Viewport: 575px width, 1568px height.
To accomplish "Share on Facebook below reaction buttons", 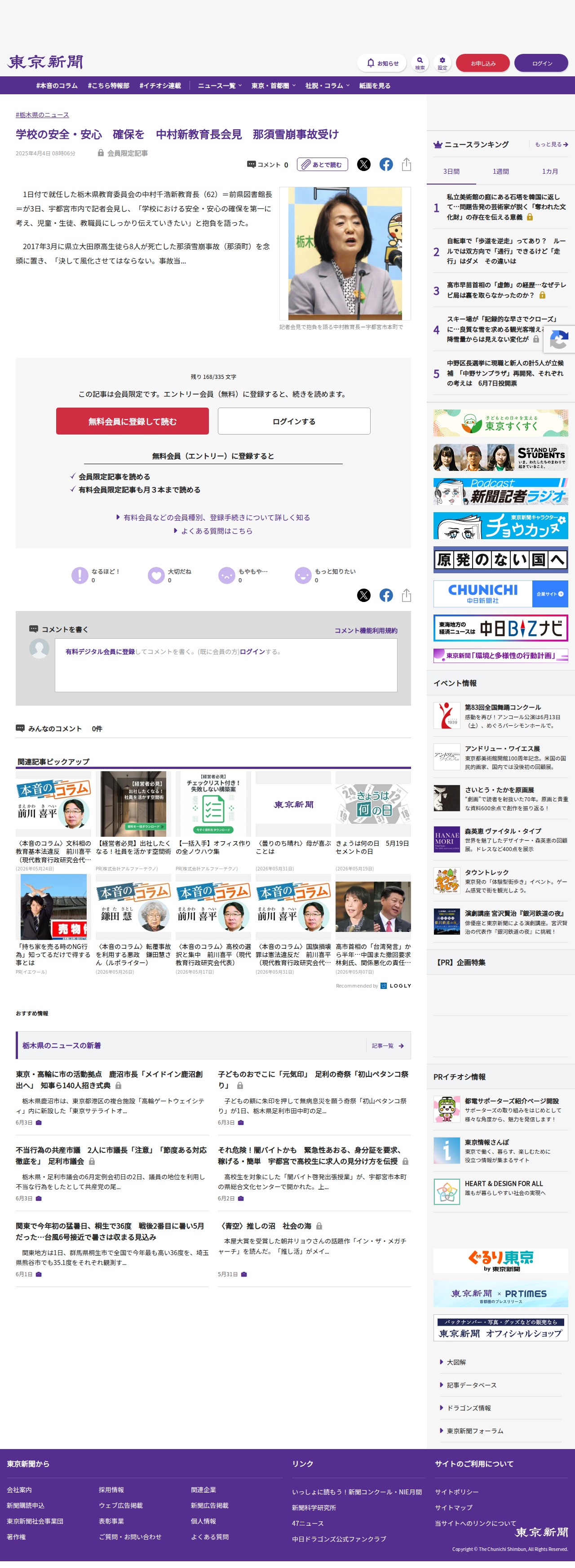I will (386, 595).
